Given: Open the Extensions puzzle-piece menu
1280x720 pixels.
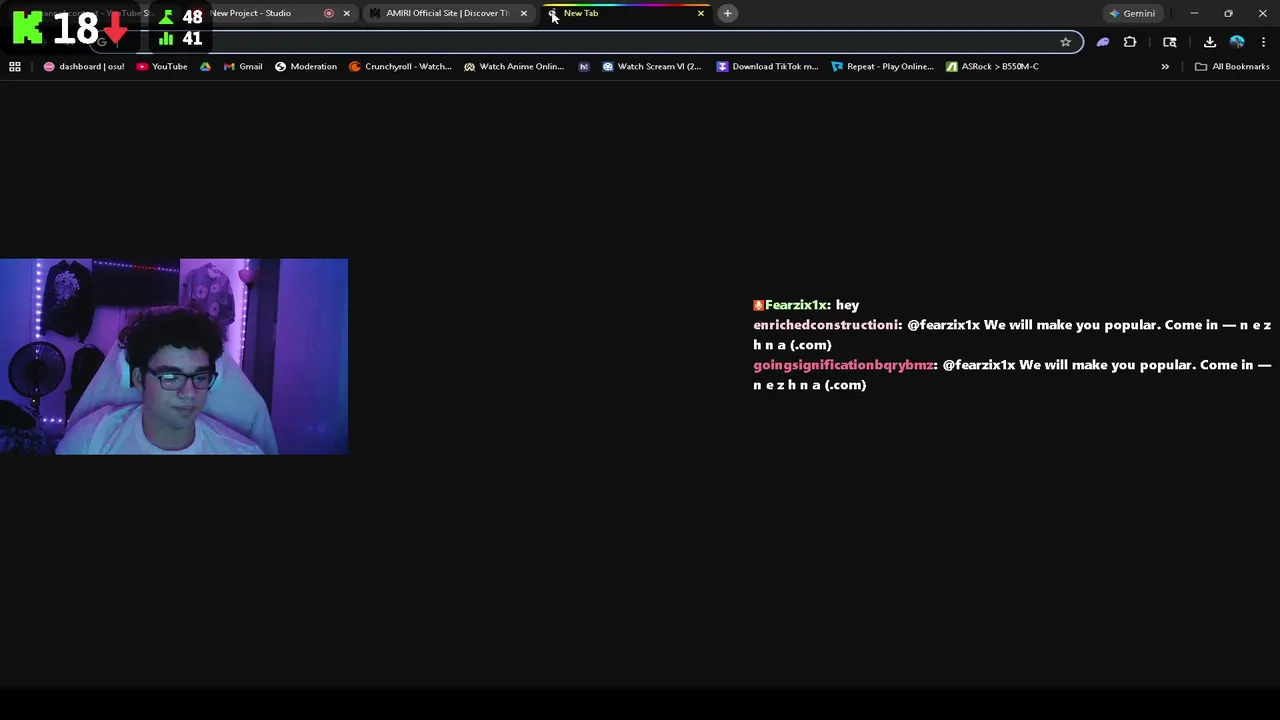Looking at the screenshot, I should [1130, 42].
